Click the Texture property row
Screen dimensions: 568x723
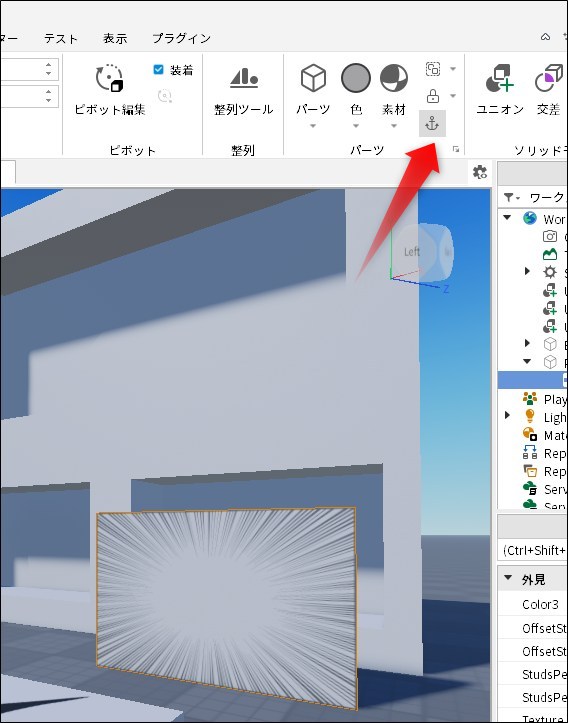pyautogui.click(x=533, y=718)
